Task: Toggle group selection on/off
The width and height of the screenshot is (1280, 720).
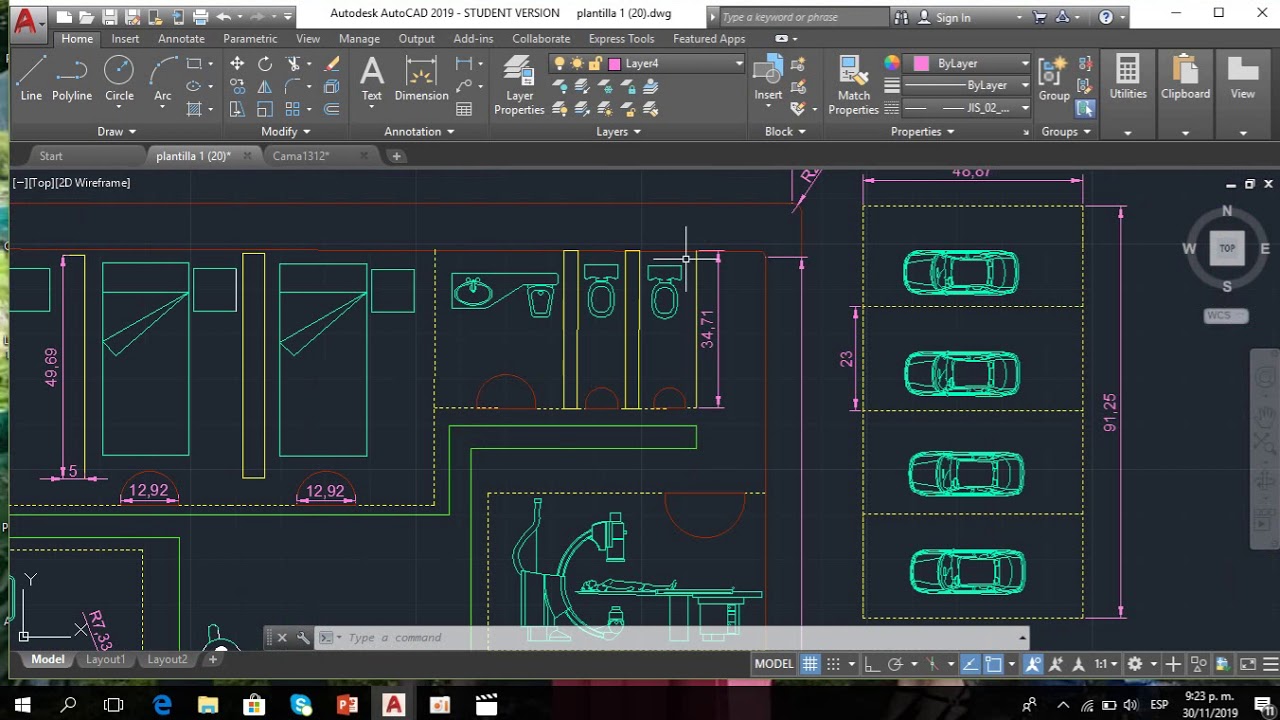Action: tap(1085, 109)
